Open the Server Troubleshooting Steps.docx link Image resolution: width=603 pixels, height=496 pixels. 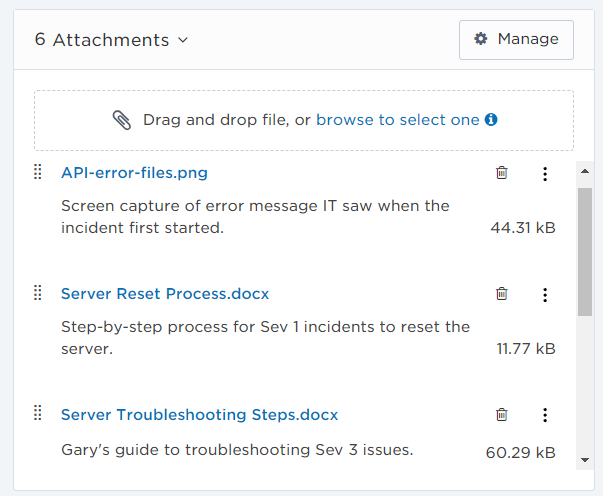click(x=200, y=415)
